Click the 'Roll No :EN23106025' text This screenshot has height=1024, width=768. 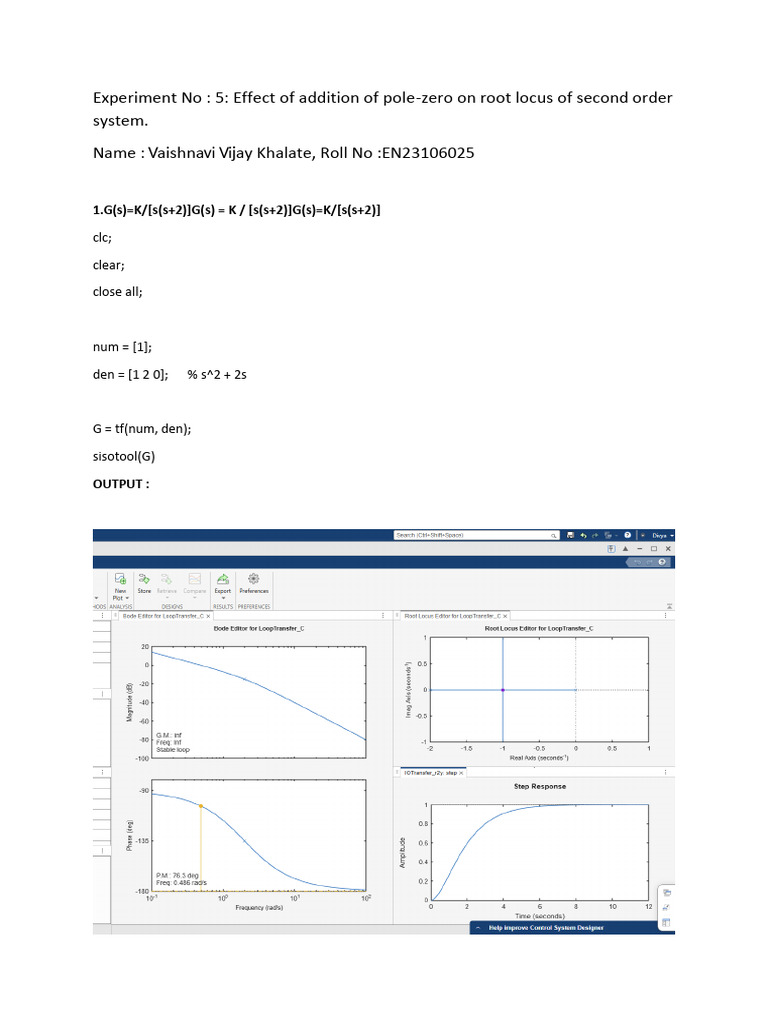397,153
